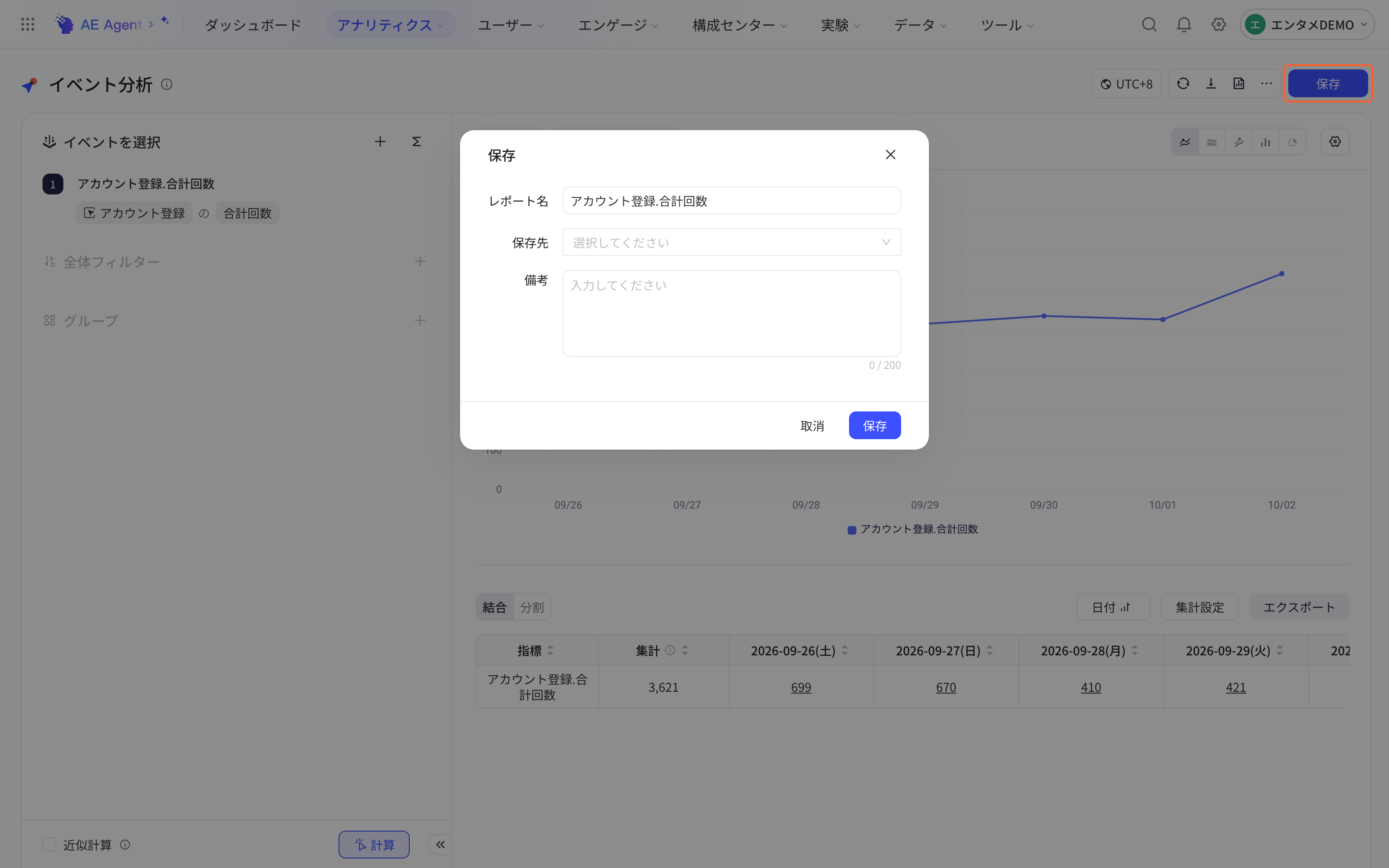Open the エンタメDEMO account dropdown

click(x=1307, y=25)
